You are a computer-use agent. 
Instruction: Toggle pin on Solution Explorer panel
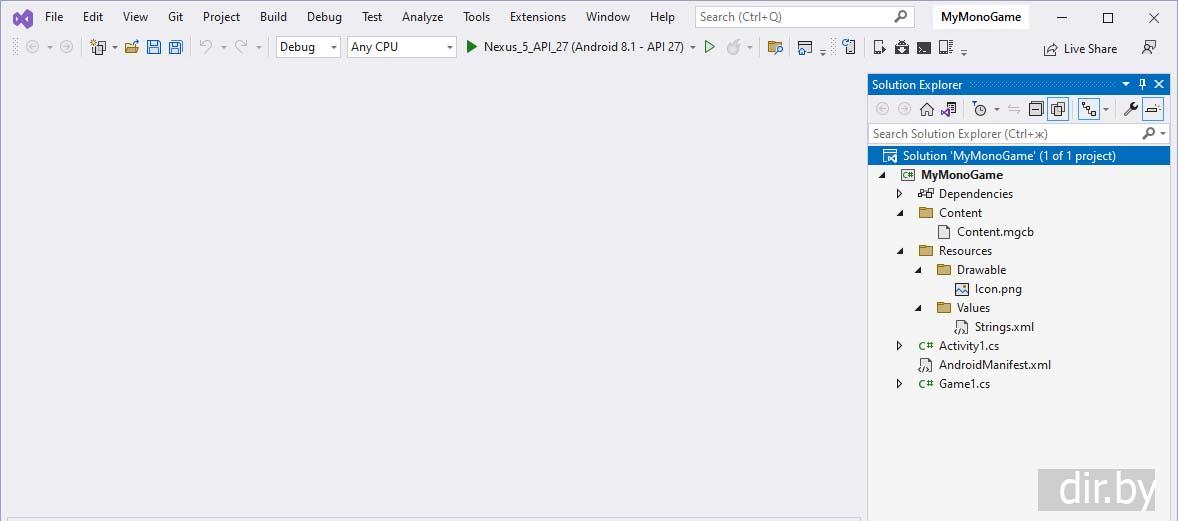(x=1143, y=84)
